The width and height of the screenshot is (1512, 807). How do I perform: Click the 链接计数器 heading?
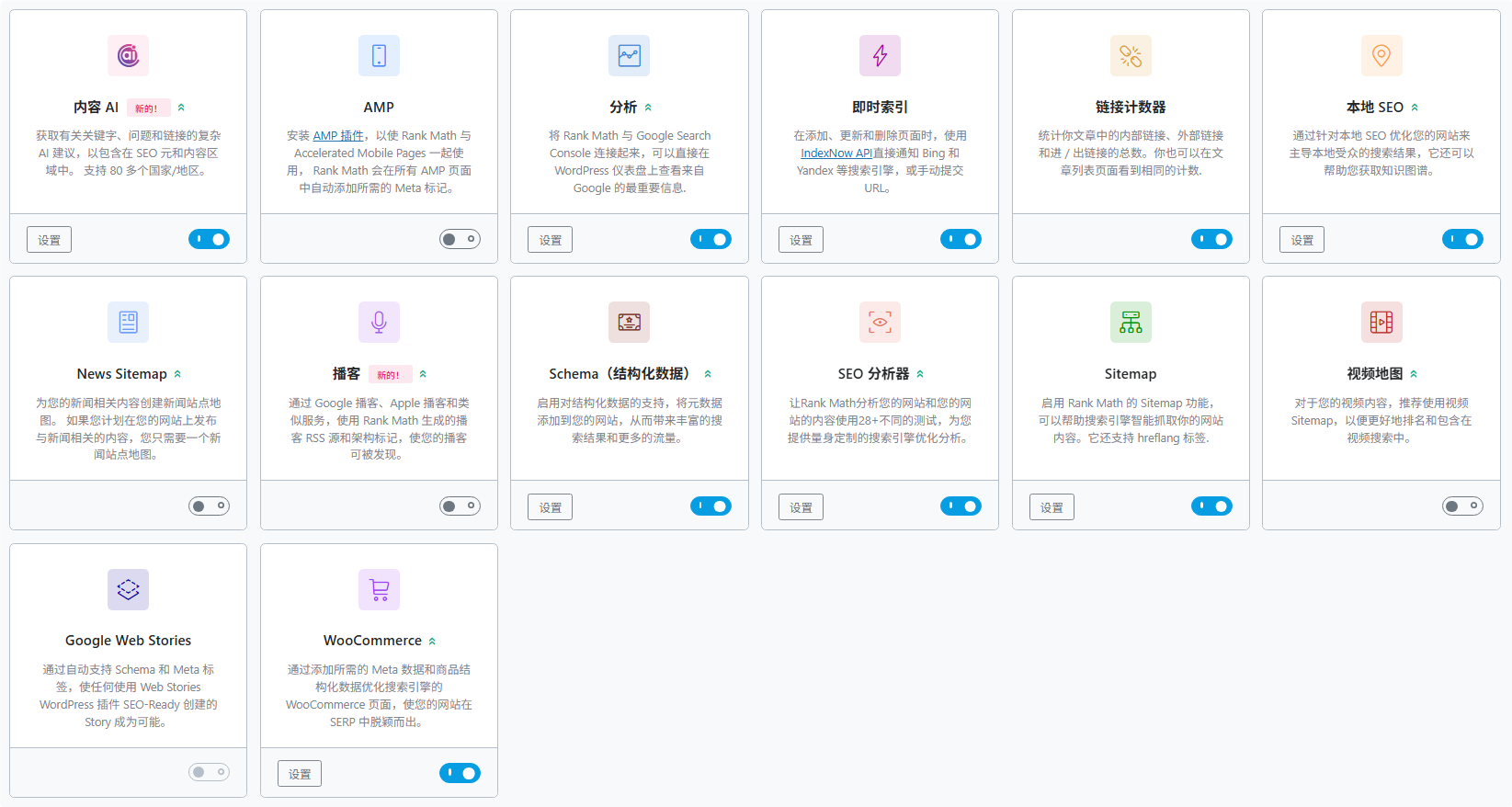[1131, 108]
